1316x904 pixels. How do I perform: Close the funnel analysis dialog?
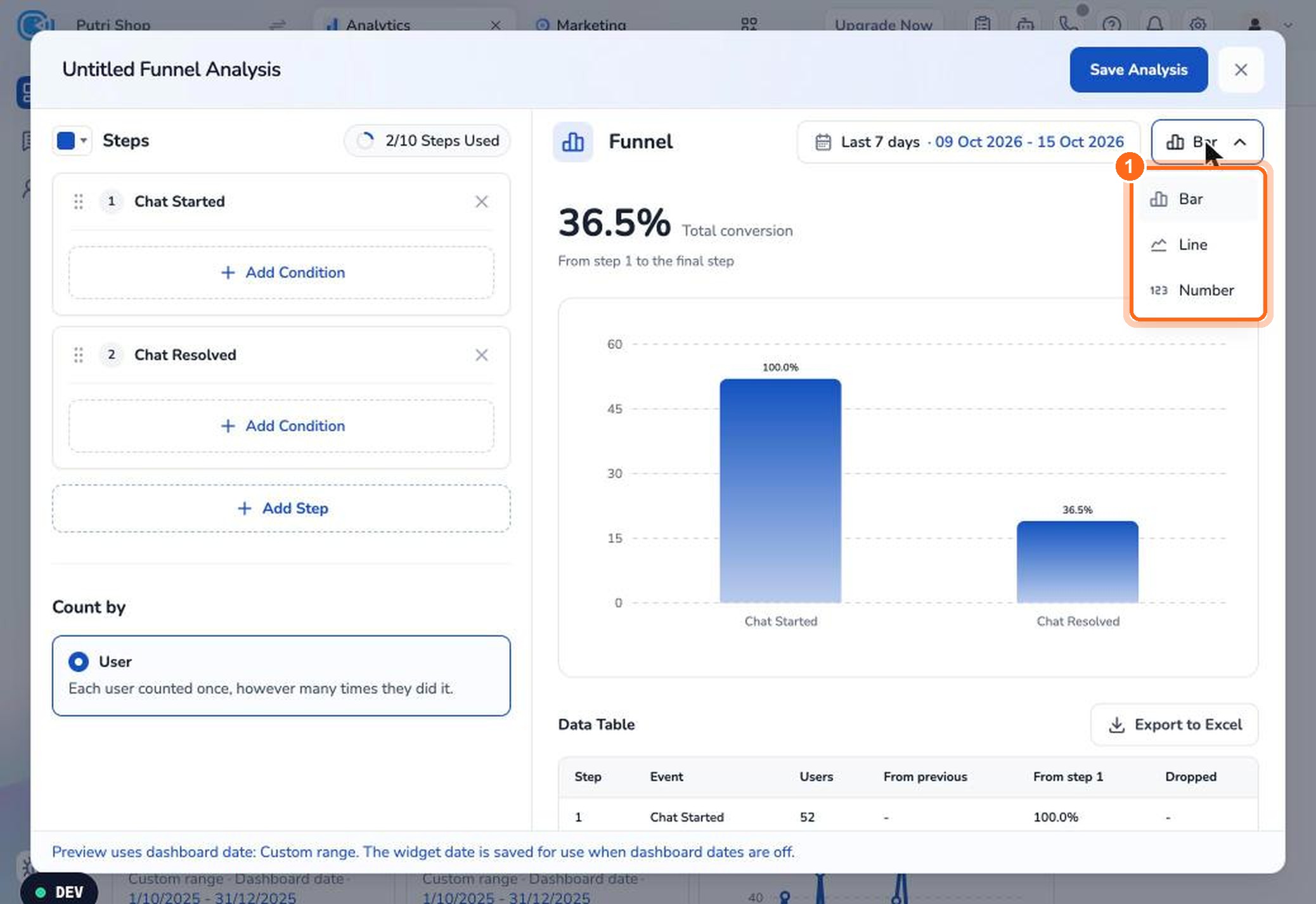pos(1241,70)
